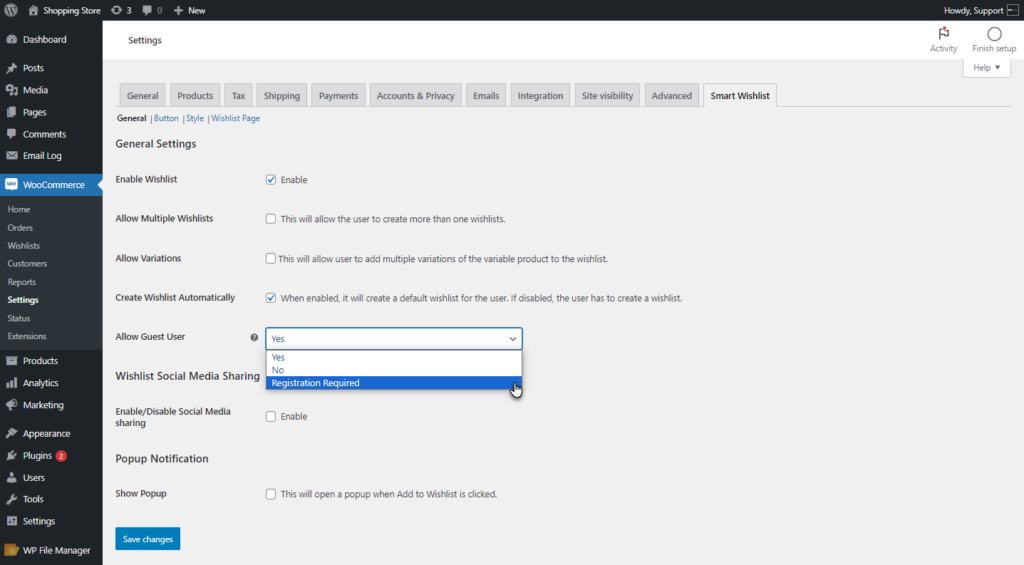The height and width of the screenshot is (565, 1024).
Task: Click the Posts pin icon
Action: click(x=12, y=68)
